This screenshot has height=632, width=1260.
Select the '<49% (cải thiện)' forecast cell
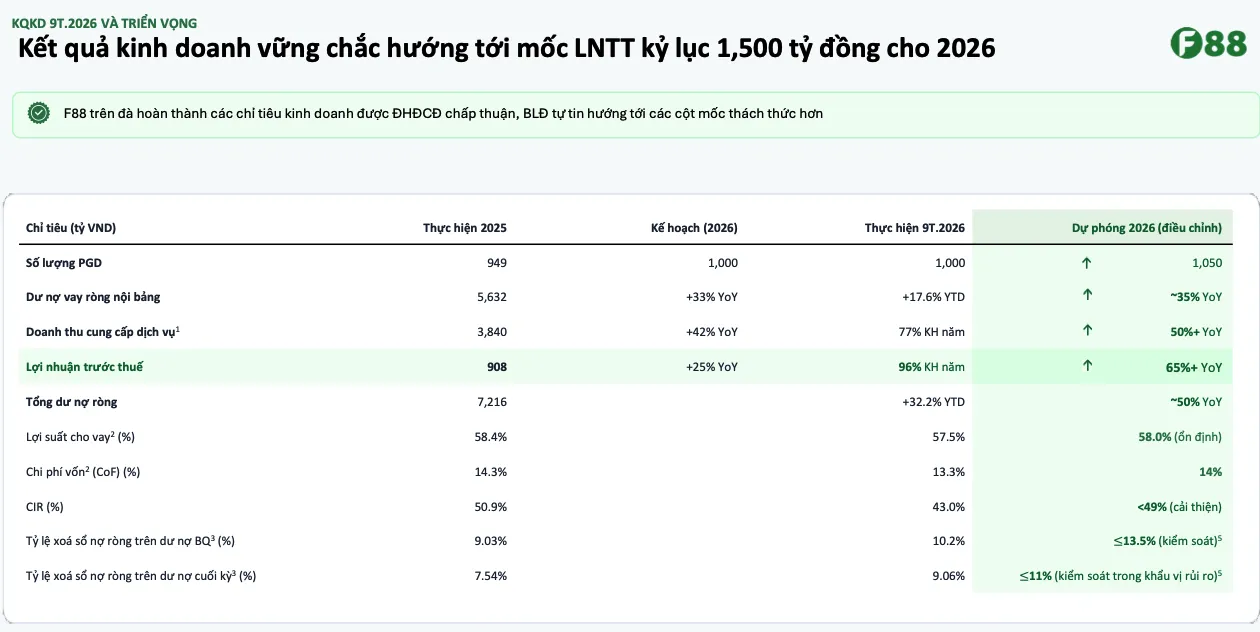(x=1179, y=506)
